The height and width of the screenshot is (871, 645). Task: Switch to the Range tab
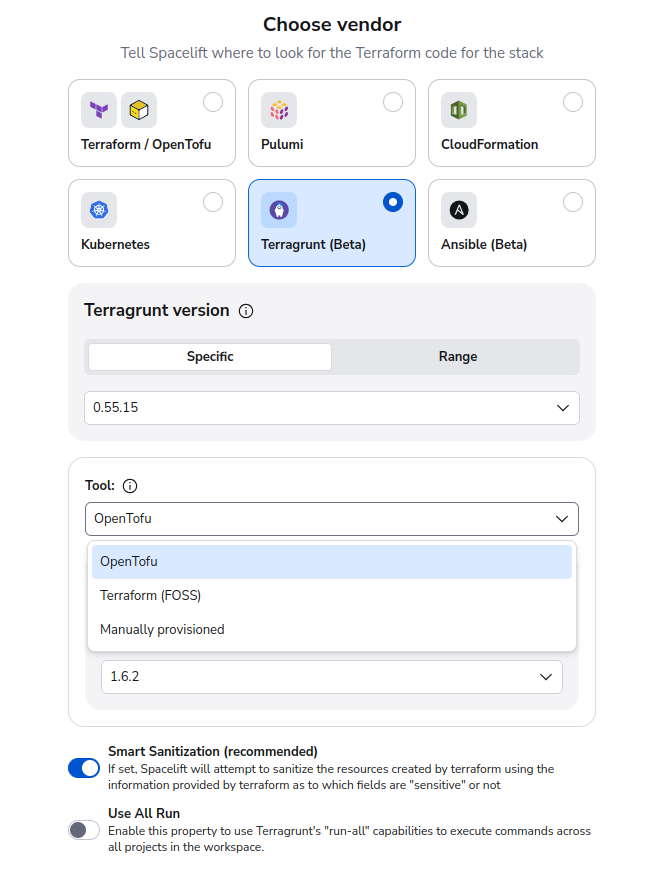457,357
